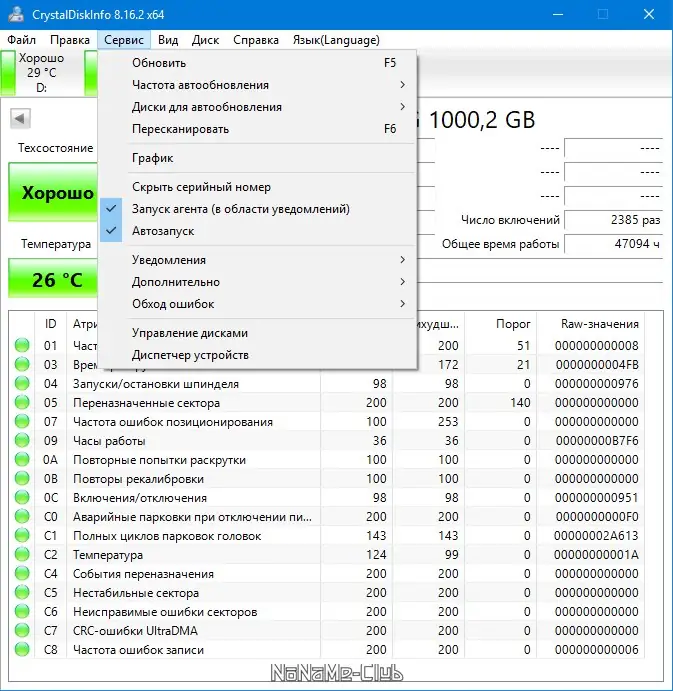Expand Частота автообновления submenu
673x691 pixels.
[x=257, y=85]
